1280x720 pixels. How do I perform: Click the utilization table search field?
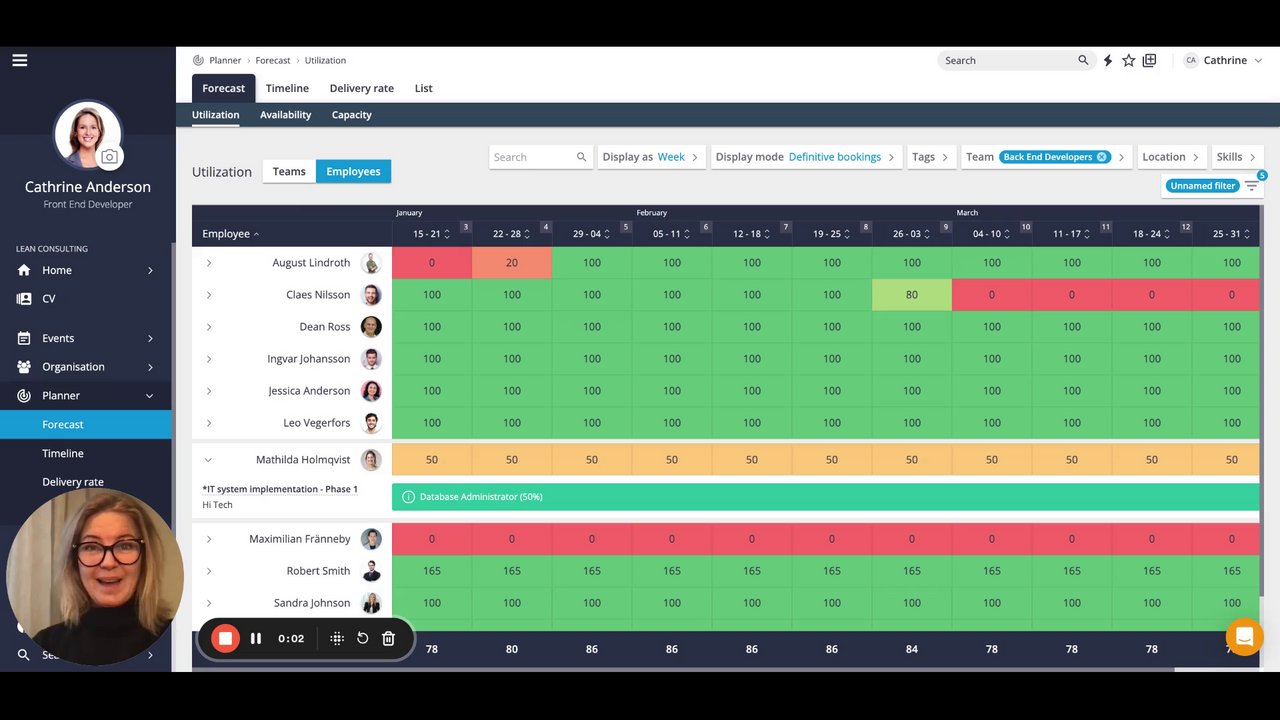point(540,157)
